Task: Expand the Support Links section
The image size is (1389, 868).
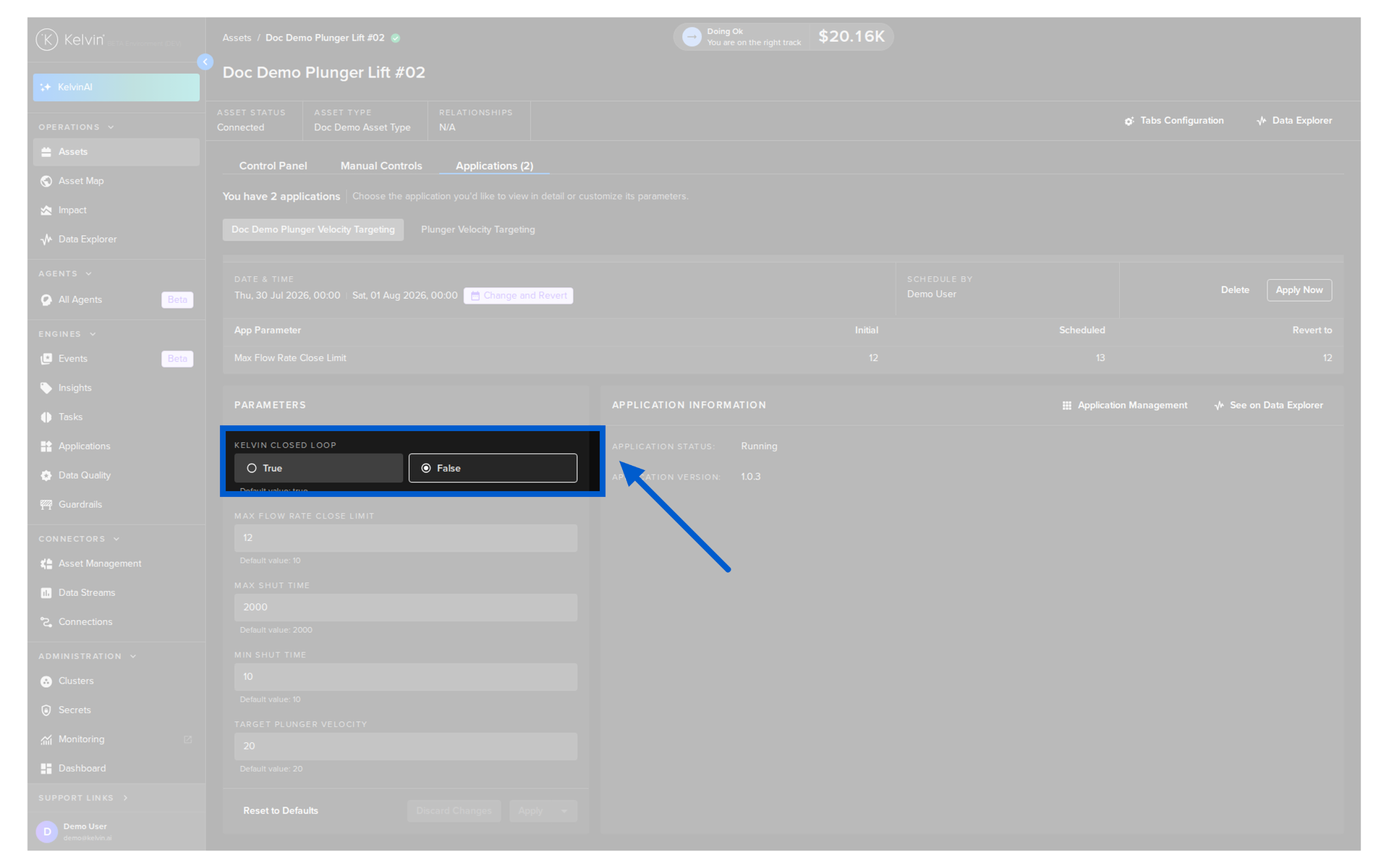Action: [x=125, y=798]
